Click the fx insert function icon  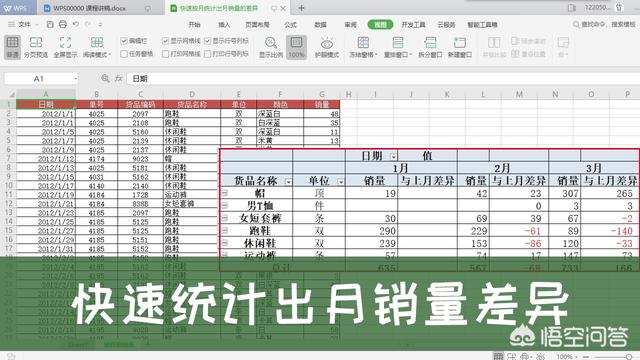118,78
